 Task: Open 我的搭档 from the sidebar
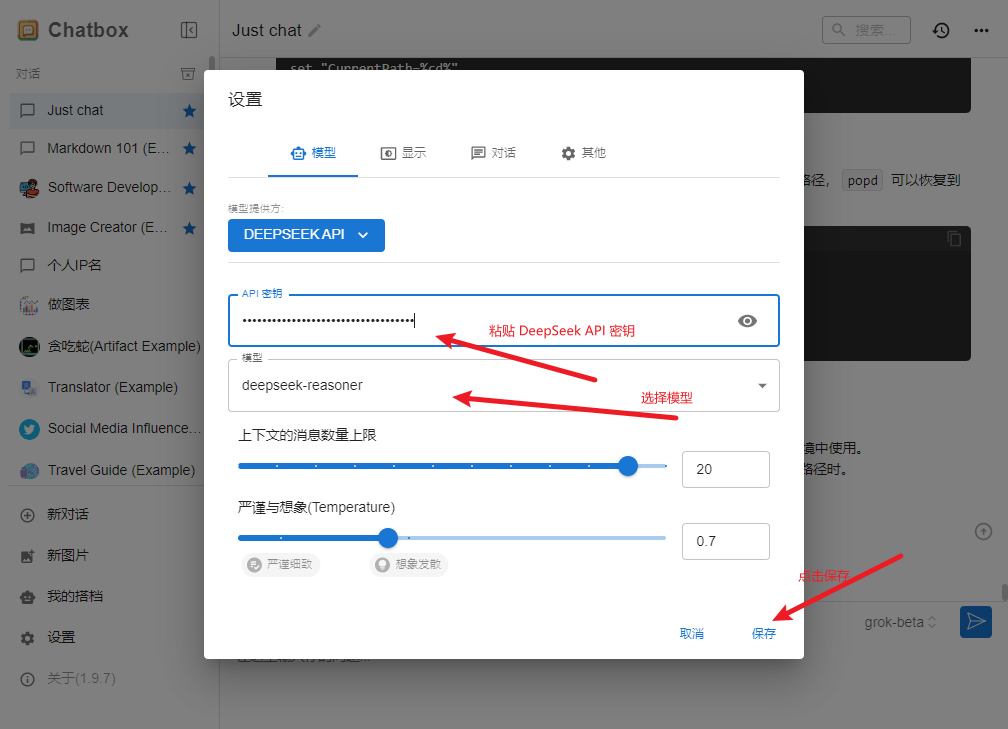click(x=67, y=595)
